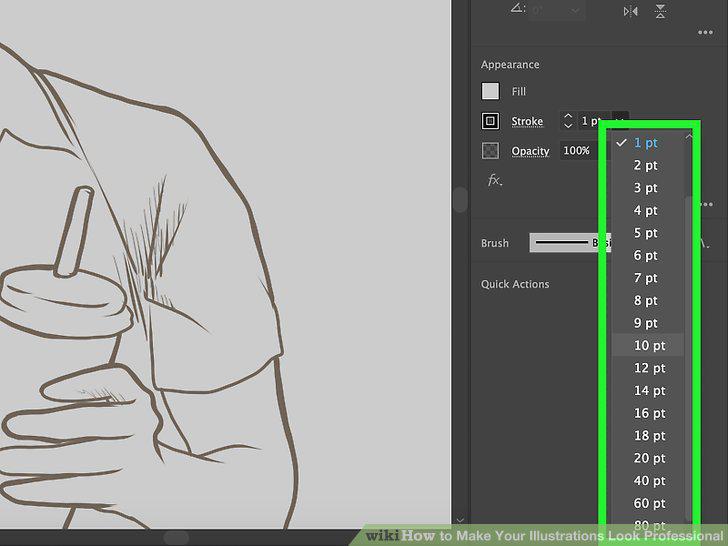Flip vertically with the flip icon
The width and height of the screenshot is (728, 546).
point(660,11)
